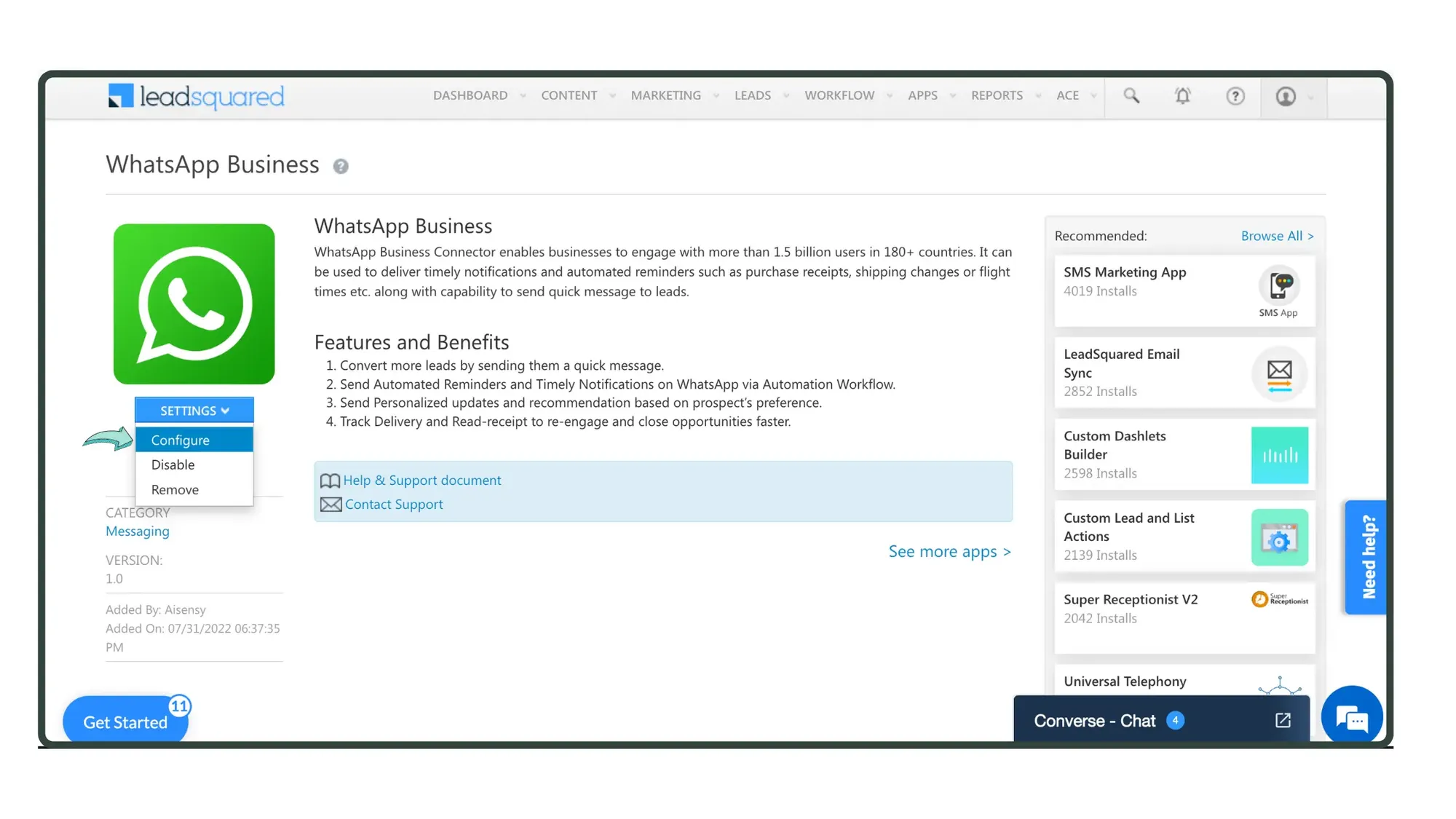1456x819 pixels.
Task: Expand the APPS menu arrow
Action: pyautogui.click(x=952, y=96)
